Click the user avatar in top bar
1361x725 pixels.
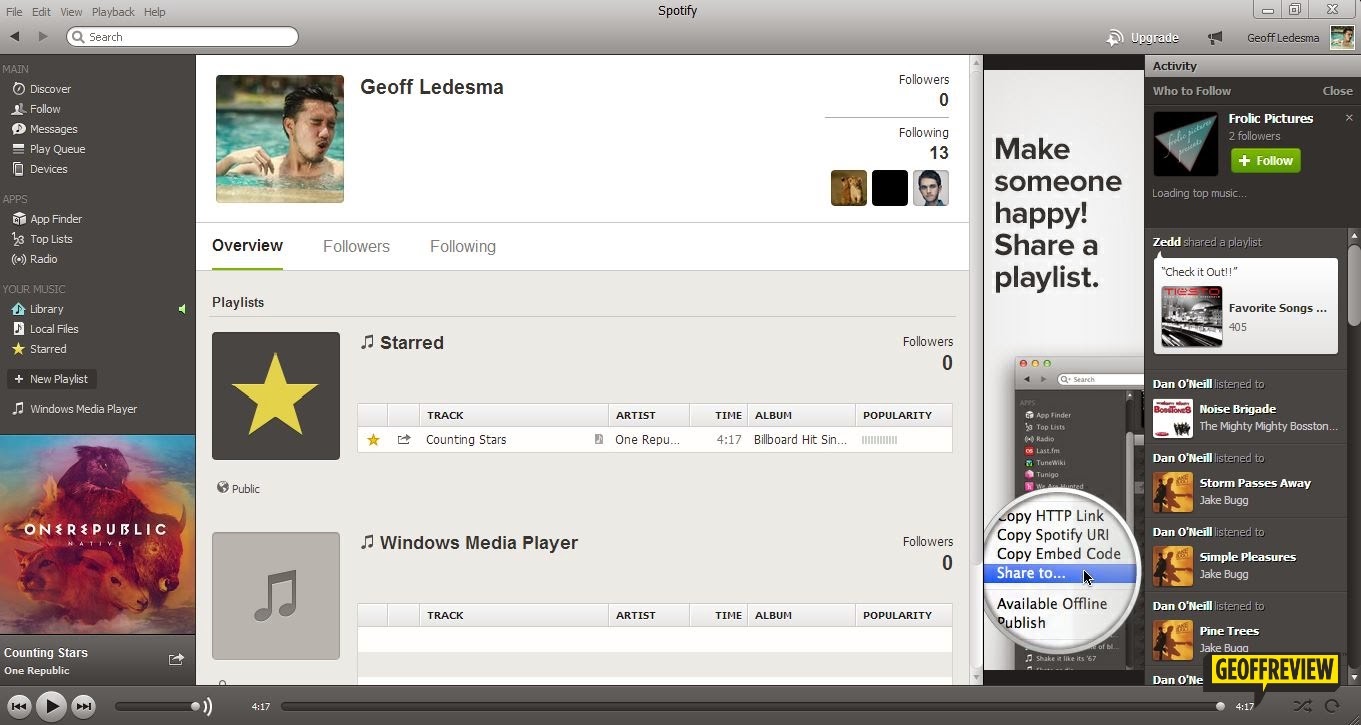[x=1342, y=38]
